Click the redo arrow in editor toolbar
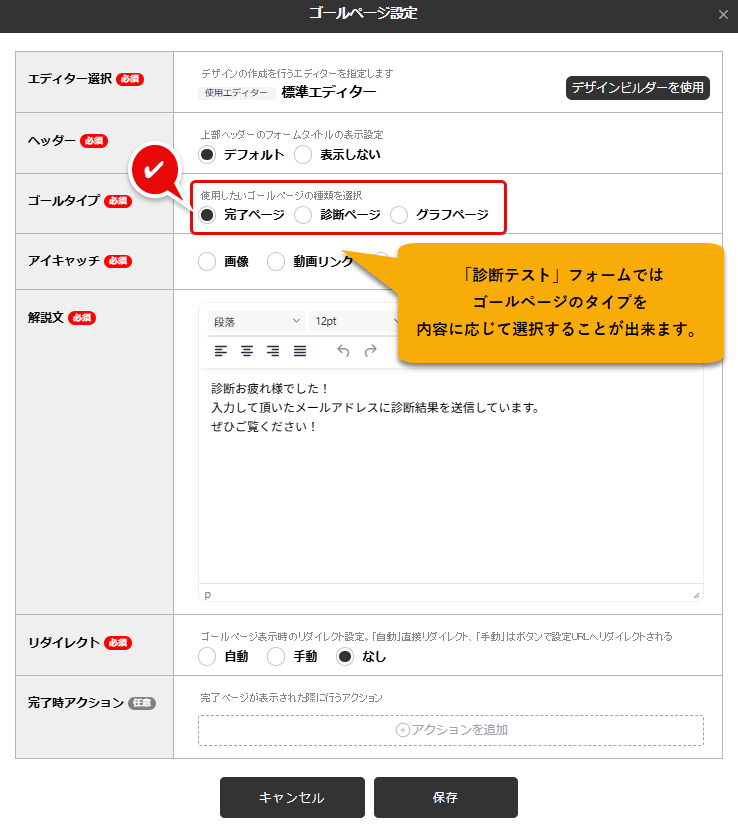This screenshot has width=738, height=834. (371, 351)
